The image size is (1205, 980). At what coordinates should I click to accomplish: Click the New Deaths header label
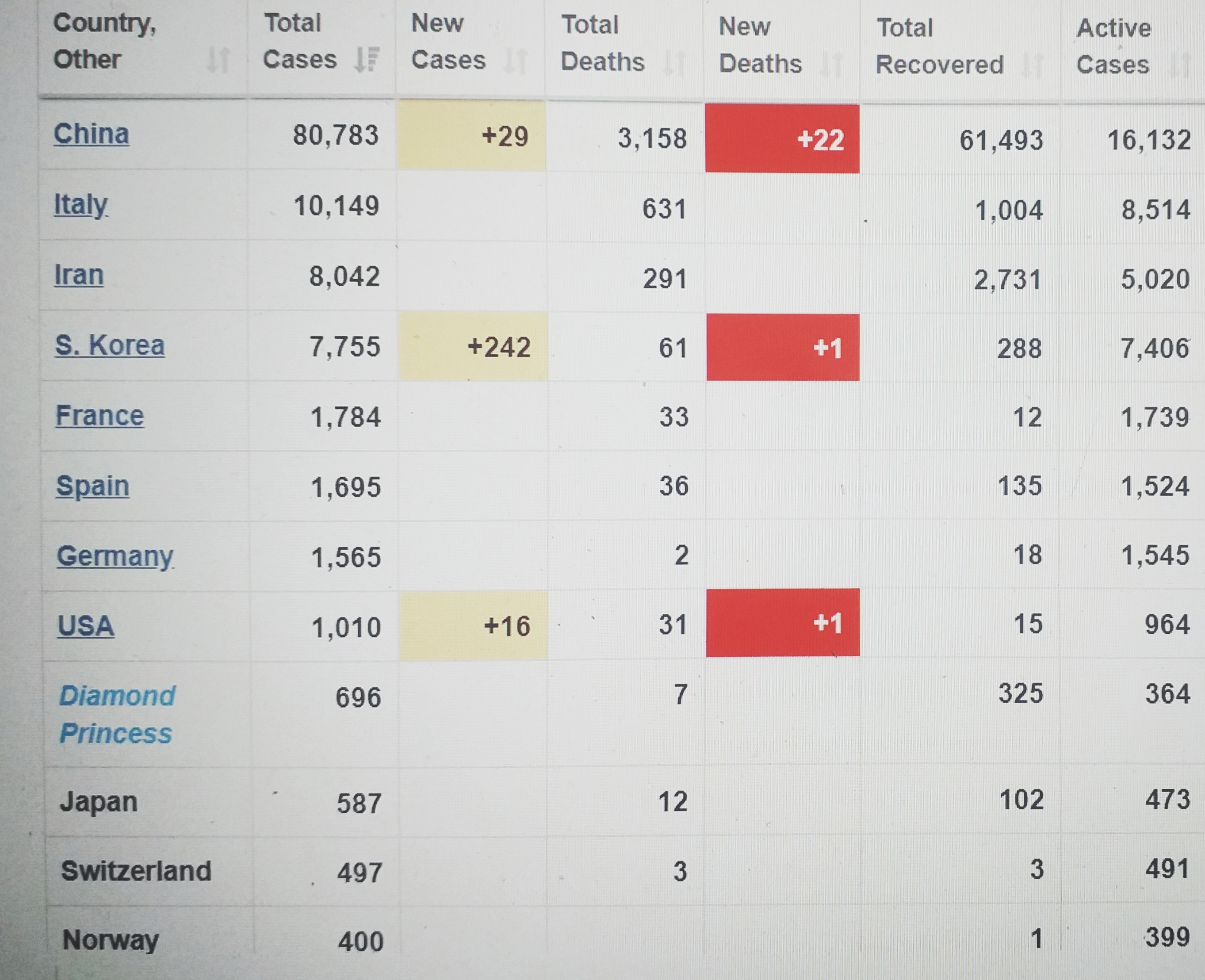tap(760, 45)
